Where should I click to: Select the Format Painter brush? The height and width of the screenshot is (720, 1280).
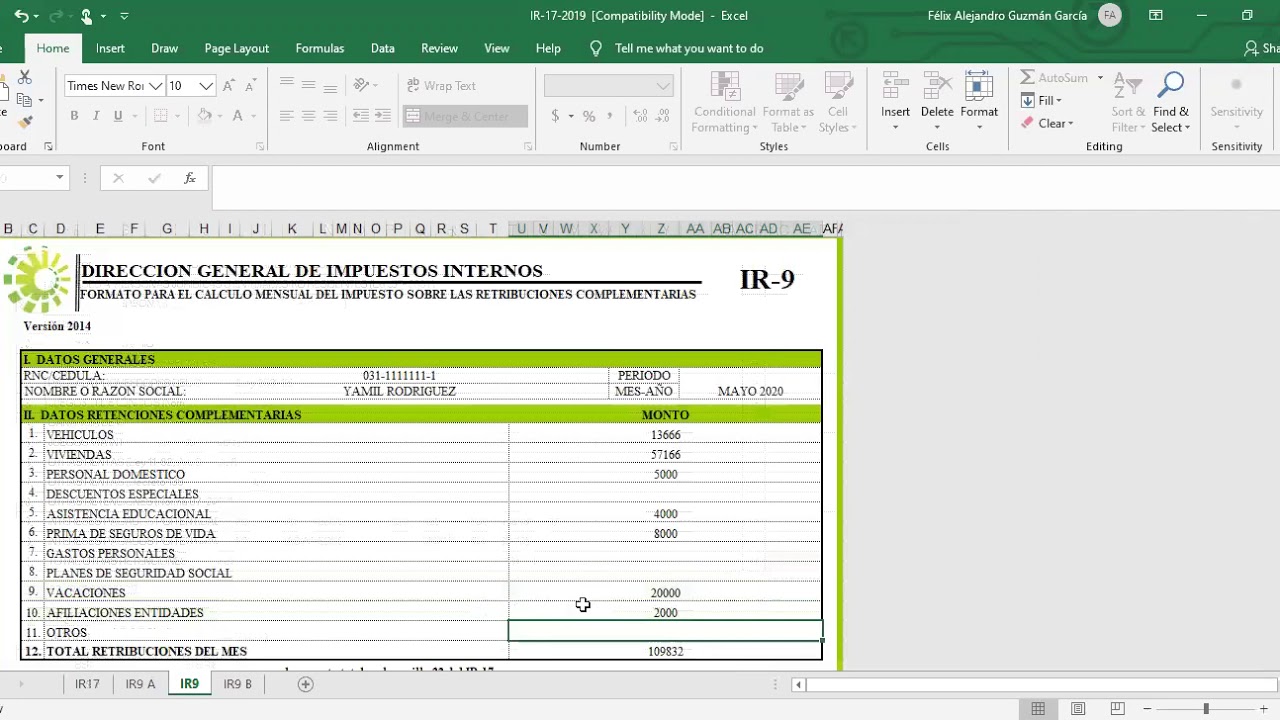coord(25,121)
